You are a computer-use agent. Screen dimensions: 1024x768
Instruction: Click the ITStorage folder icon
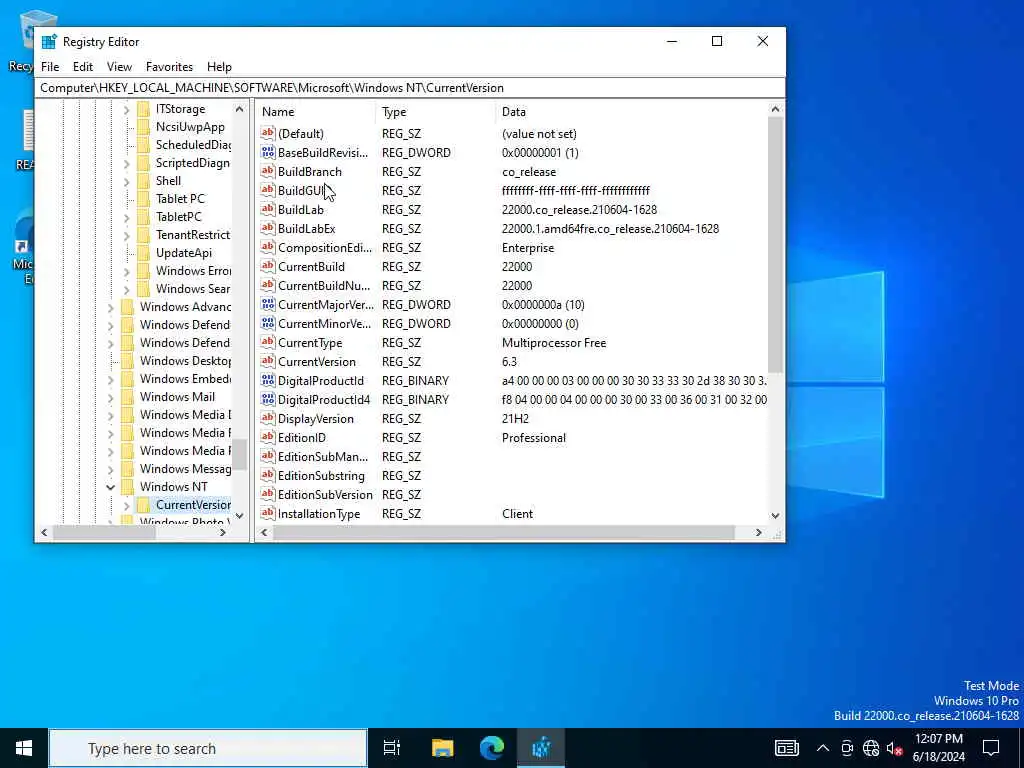(144, 109)
